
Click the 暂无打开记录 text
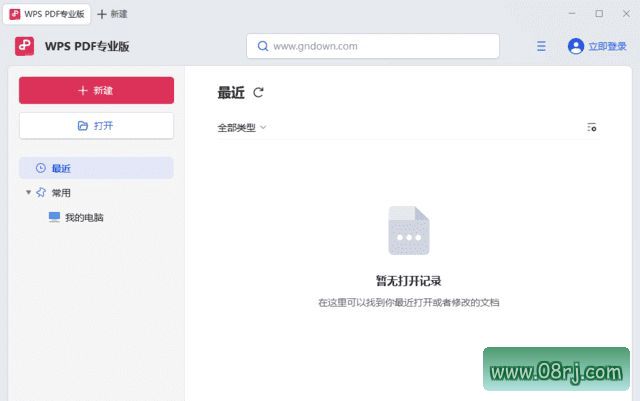(x=409, y=281)
